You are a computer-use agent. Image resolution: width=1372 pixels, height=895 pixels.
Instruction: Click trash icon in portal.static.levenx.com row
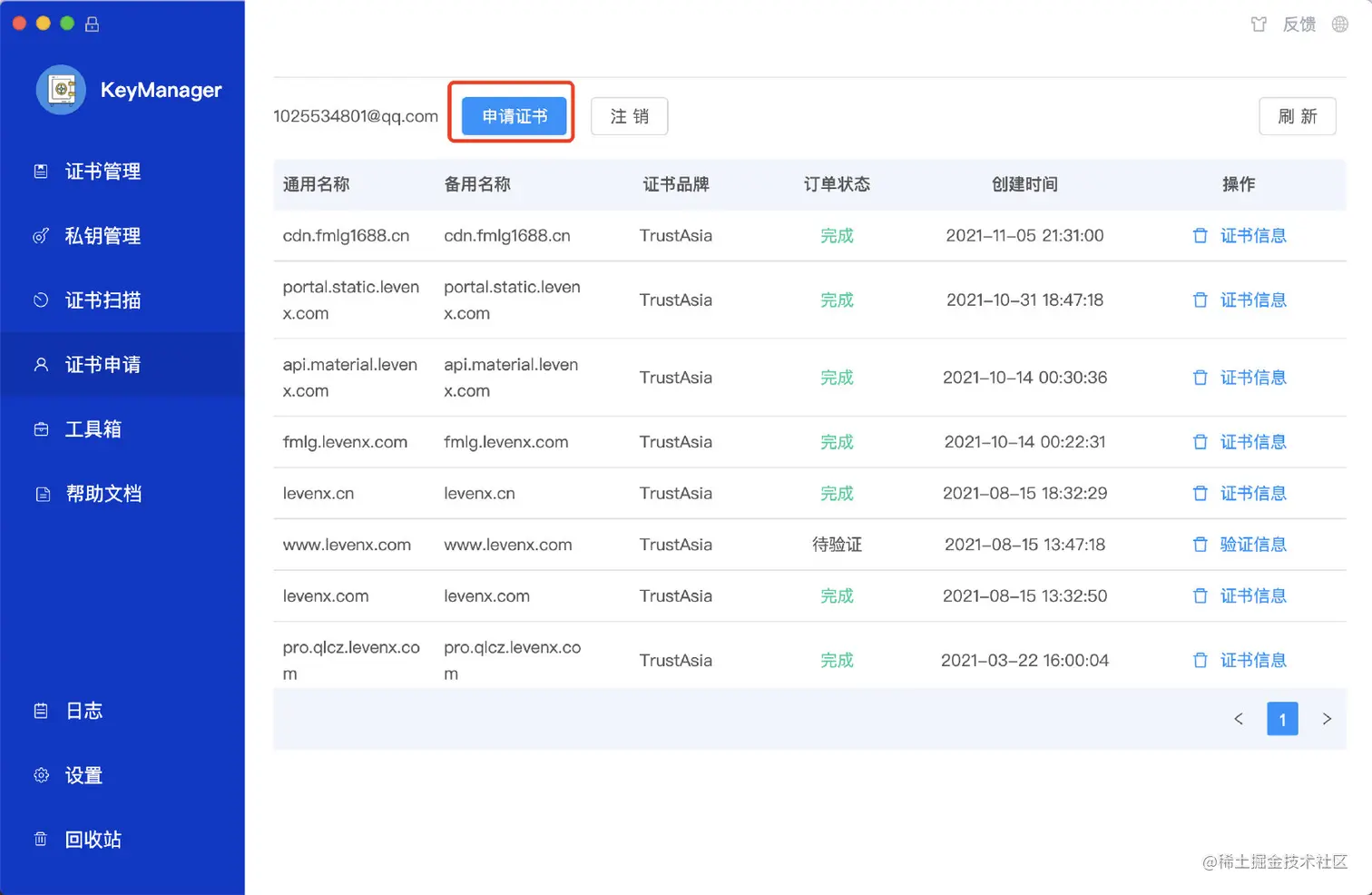point(1200,300)
